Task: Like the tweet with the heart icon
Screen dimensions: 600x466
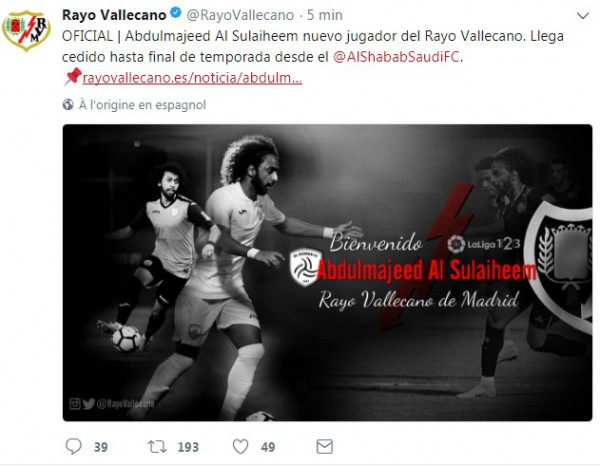Action: click(x=241, y=446)
